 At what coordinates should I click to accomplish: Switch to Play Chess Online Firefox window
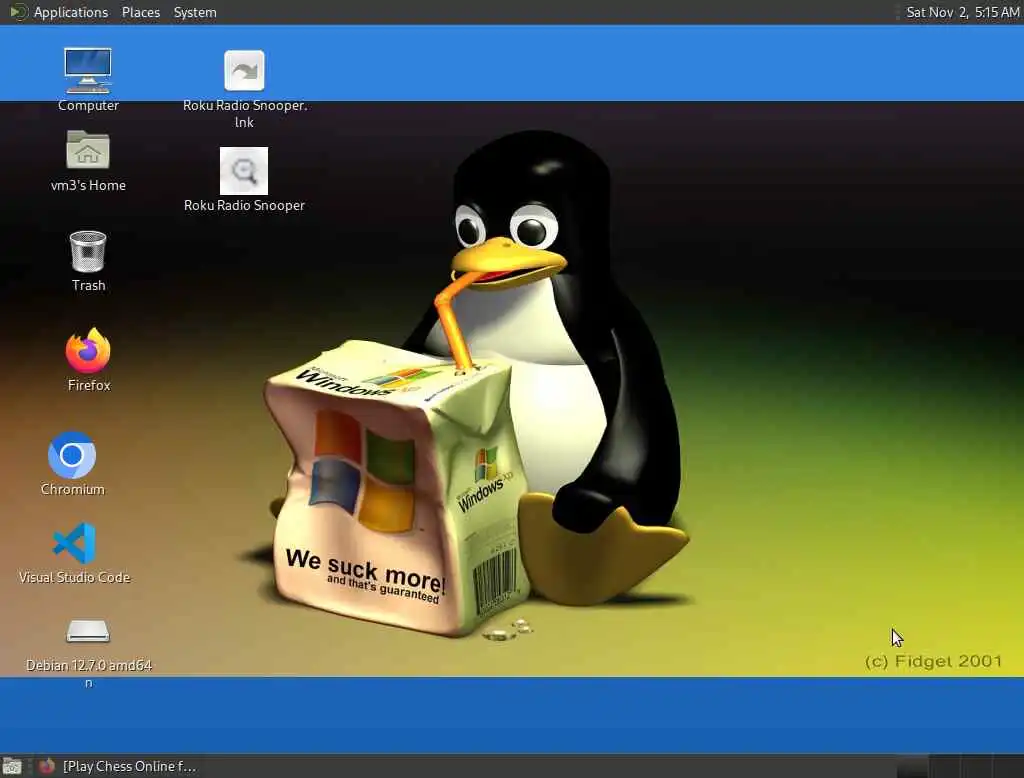(118, 766)
